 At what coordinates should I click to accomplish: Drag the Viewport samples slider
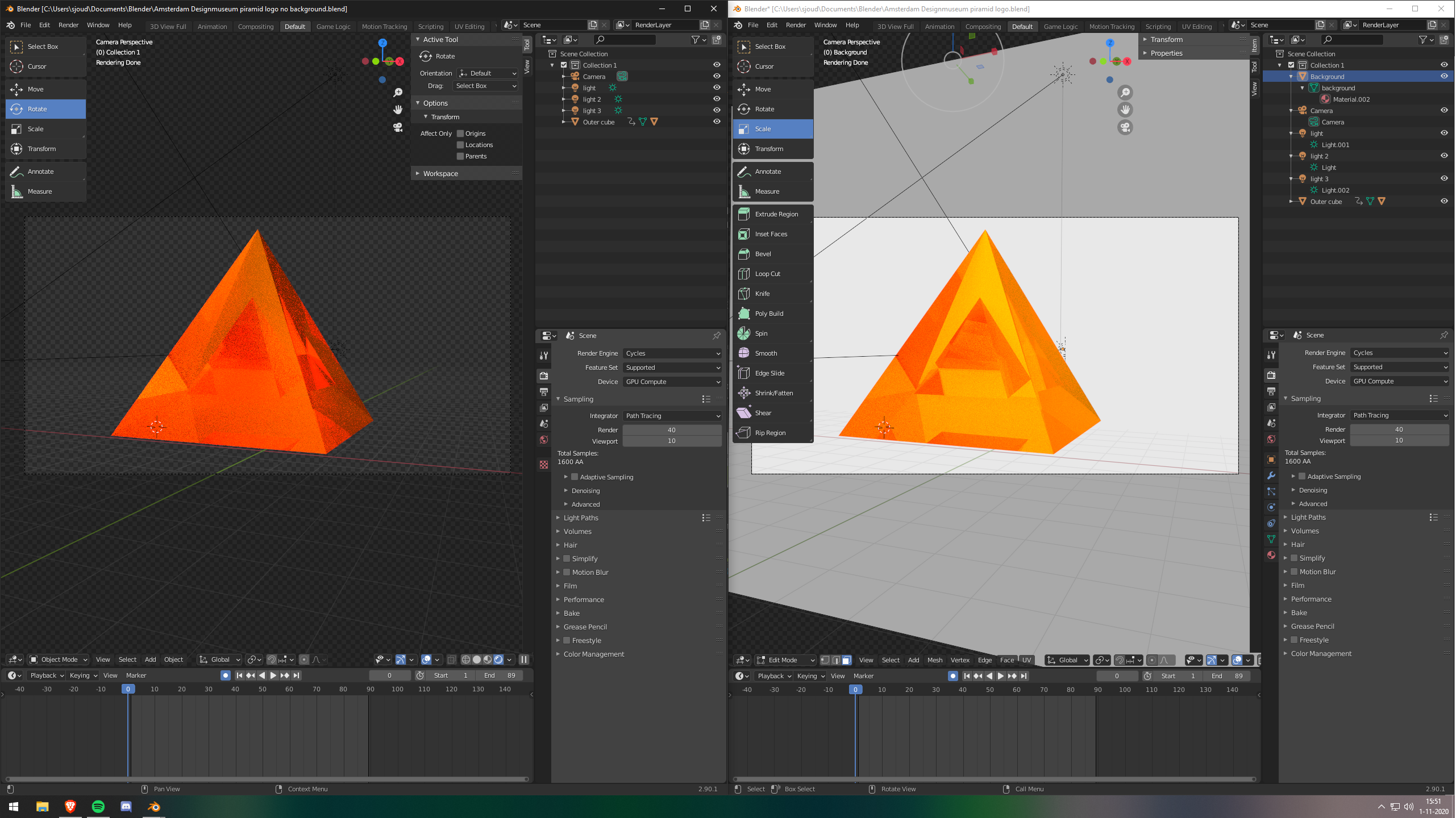[x=671, y=441]
